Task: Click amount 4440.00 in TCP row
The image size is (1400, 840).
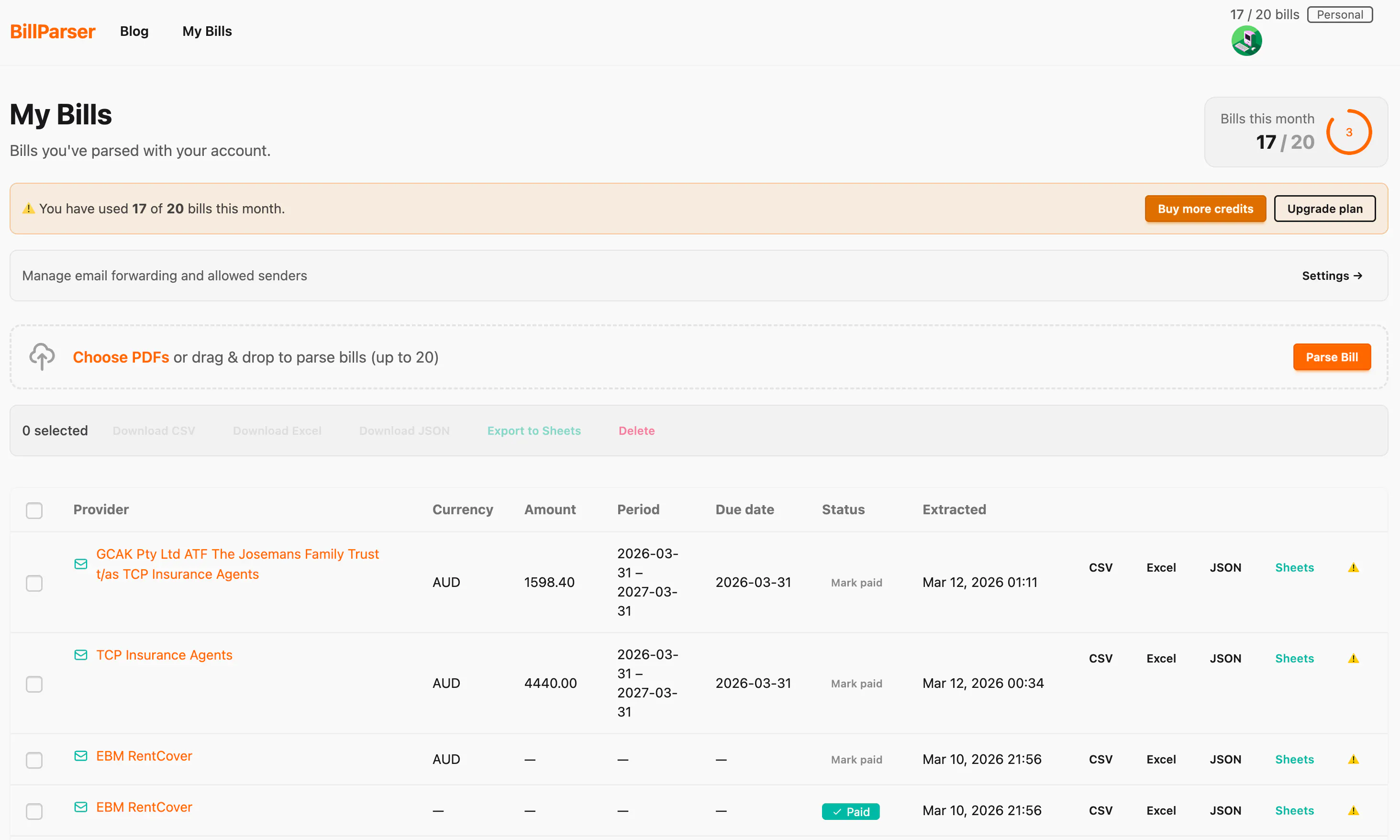Action: click(550, 683)
